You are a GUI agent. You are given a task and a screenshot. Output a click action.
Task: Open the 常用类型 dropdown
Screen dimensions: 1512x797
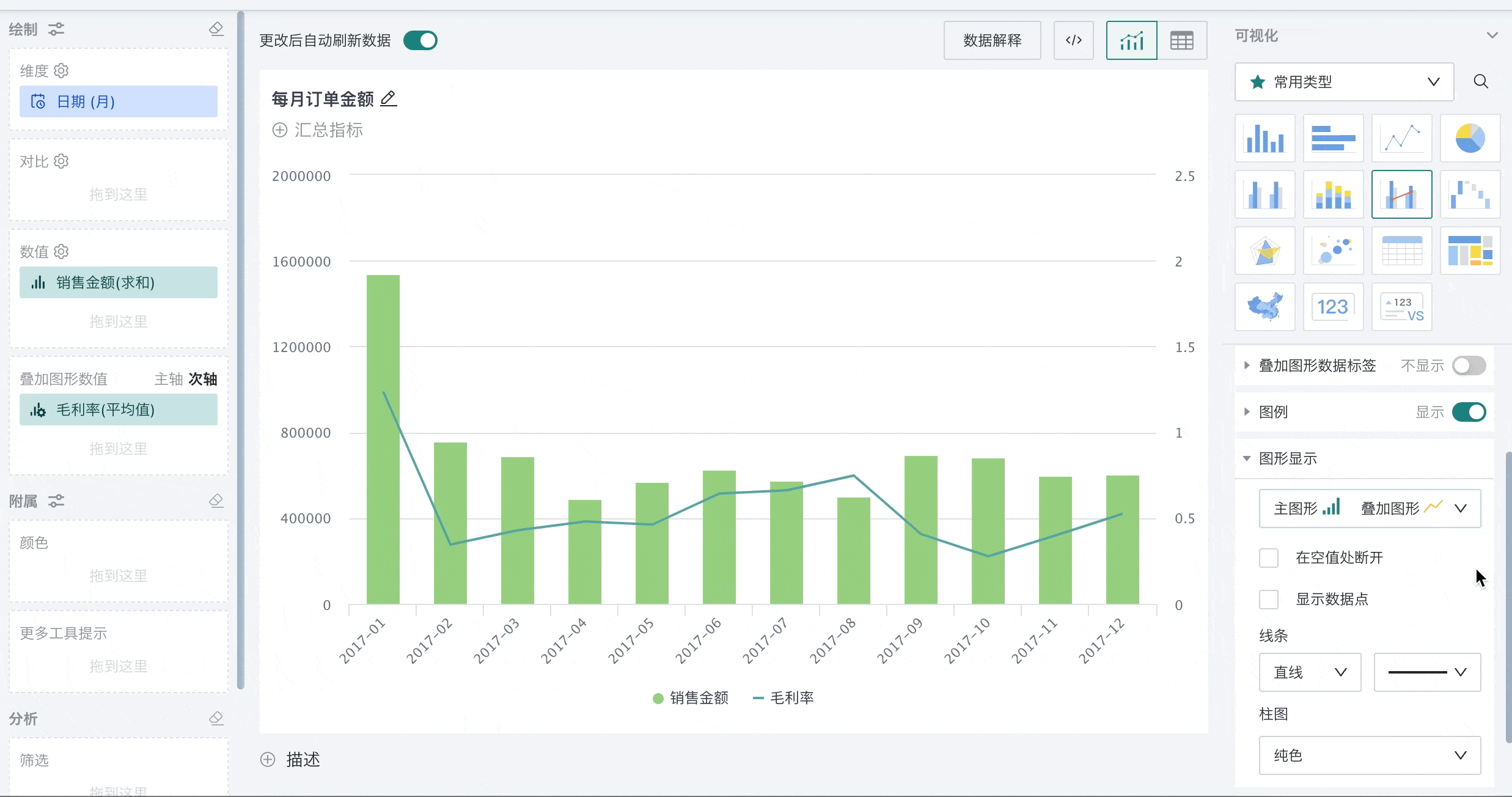pyautogui.click(x=1344, y=82)
